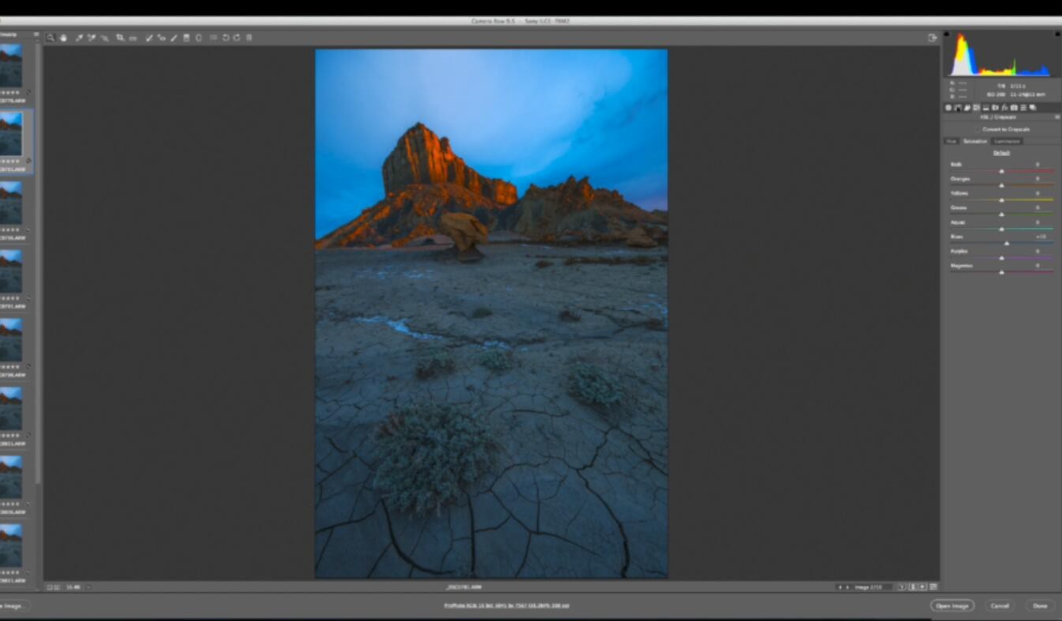
Task: Open the Filmstrip panel menu
Action: [36, 35]
